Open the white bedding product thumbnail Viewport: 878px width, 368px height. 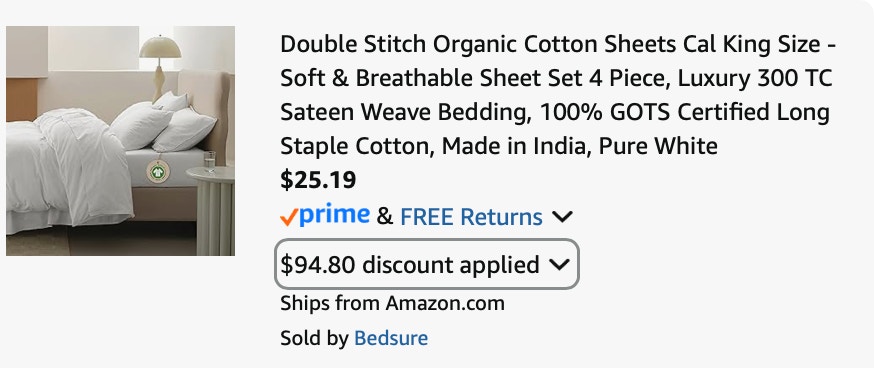click(120, 141)
